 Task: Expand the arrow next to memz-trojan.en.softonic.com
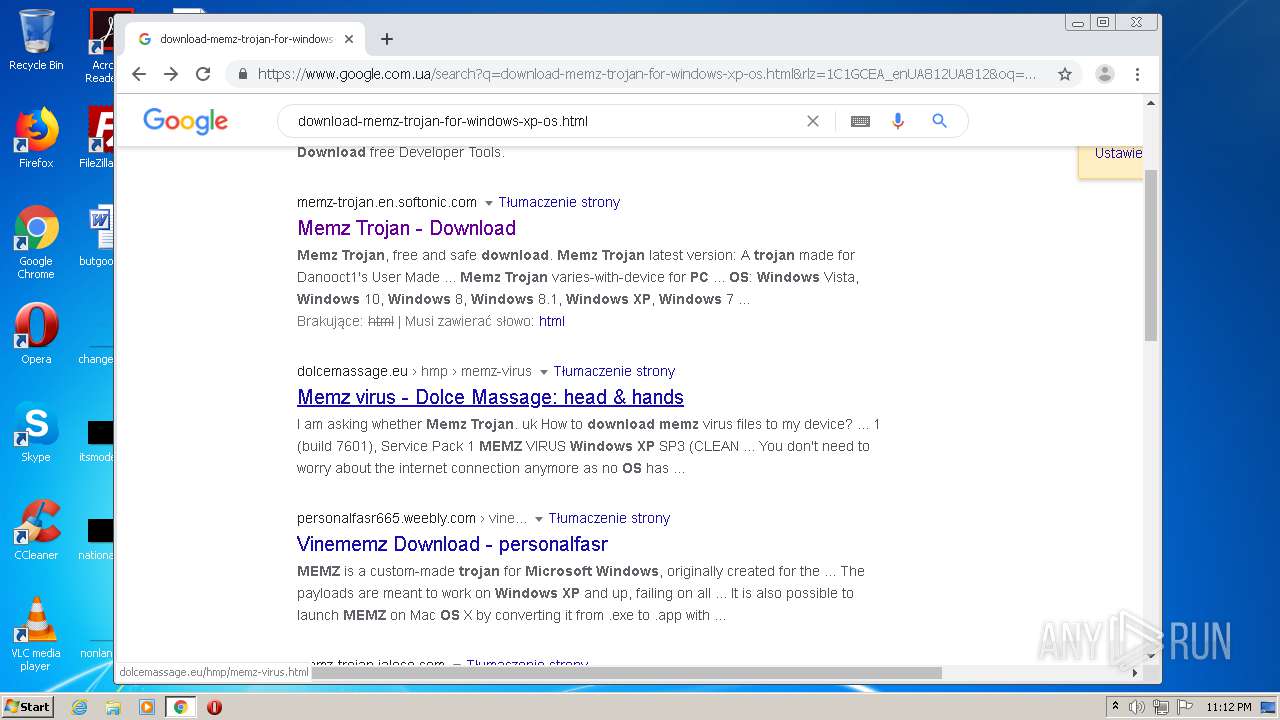click(489, 203)
